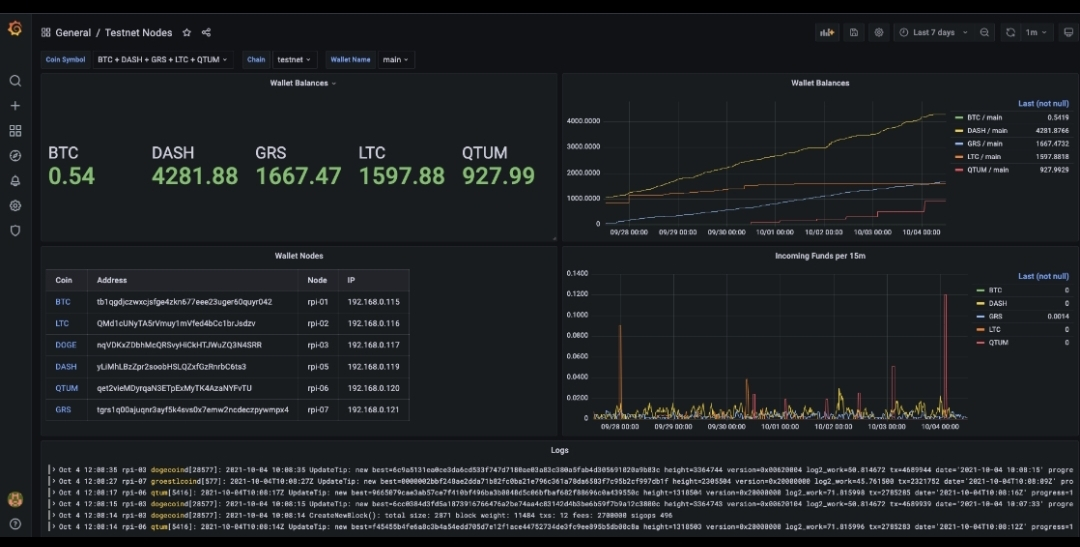This screenshot has width=1080, height=547.
Task: Click the General folder breadcrumb
Action: coord(73,33)
